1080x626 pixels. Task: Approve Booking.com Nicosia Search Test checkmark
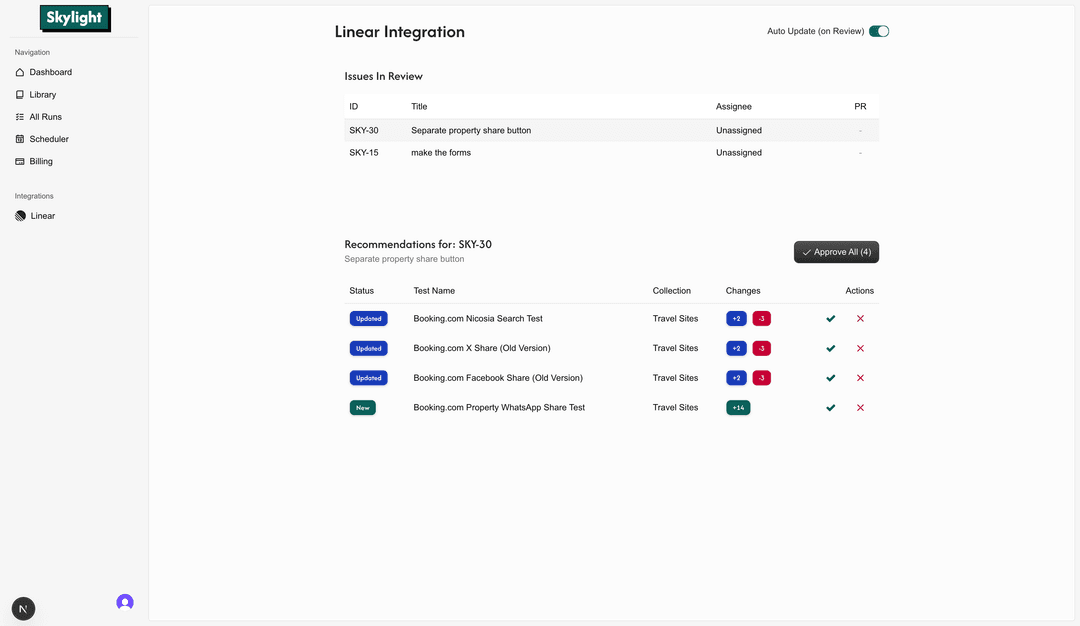click(x=831, y=319)
